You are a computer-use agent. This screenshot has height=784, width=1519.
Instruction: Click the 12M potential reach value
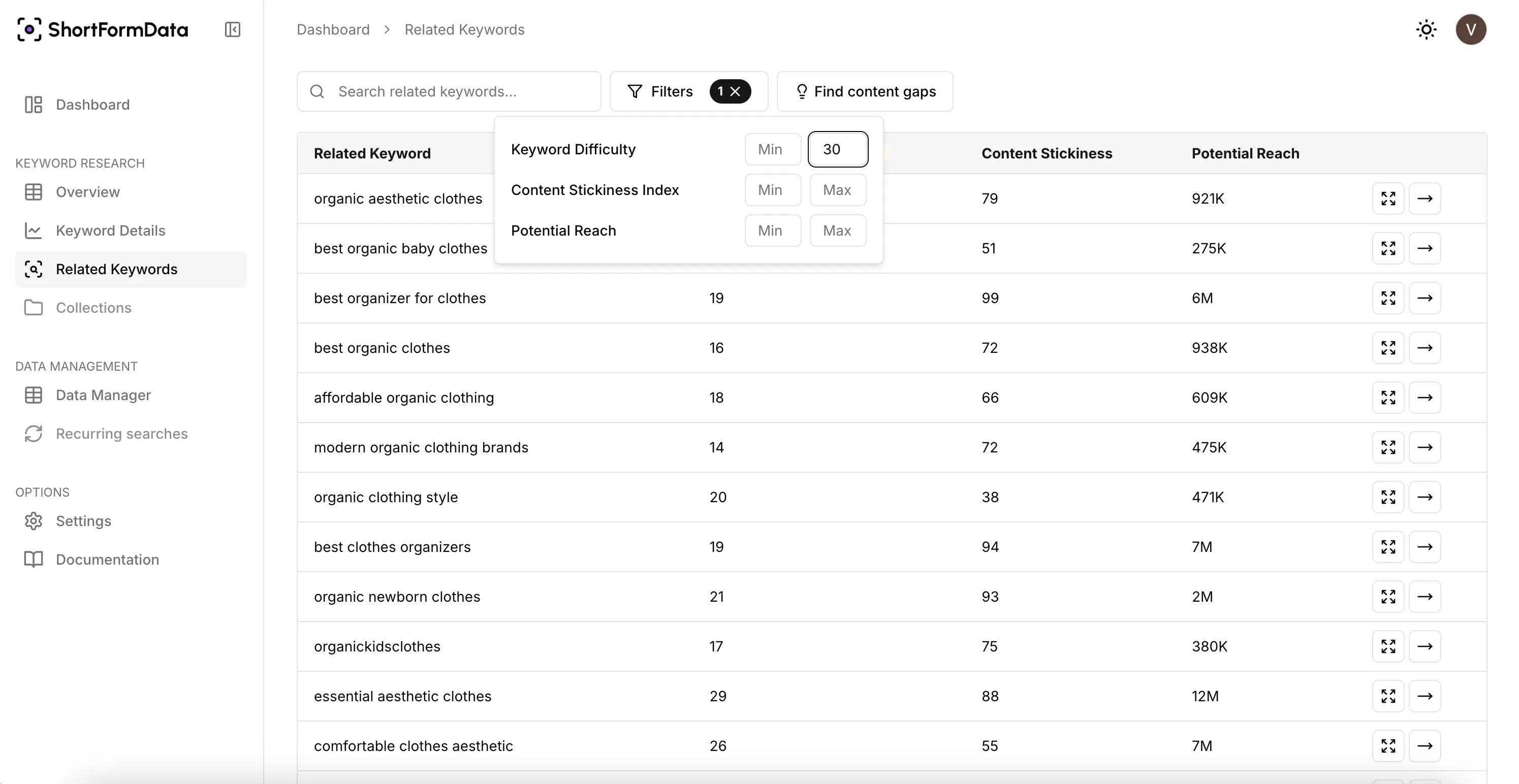[1205, 696]
